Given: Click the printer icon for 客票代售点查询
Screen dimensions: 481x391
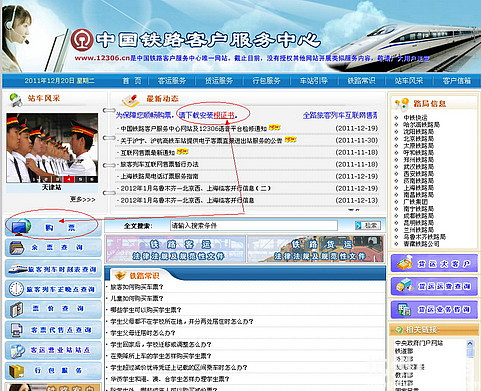Looking at the screenshot, I should pos(16,330).
